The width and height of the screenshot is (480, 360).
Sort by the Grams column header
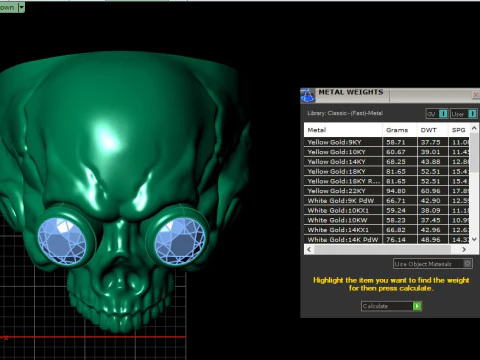coord(400,130)
